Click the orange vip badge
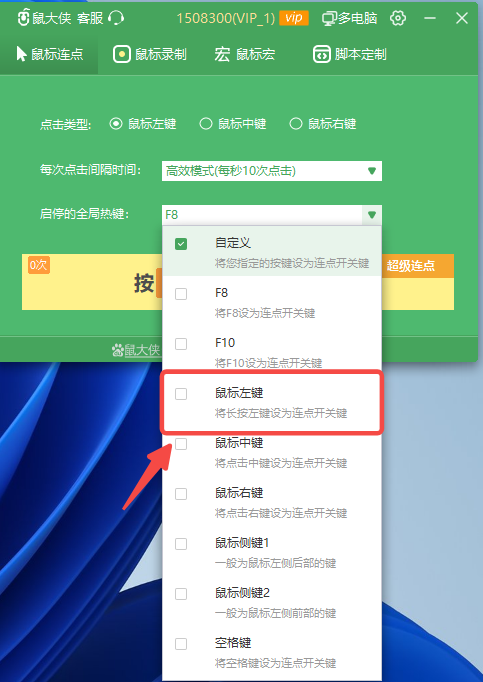Screen dimensions: 483x682 pyautogui.click(x=294, y=18)
